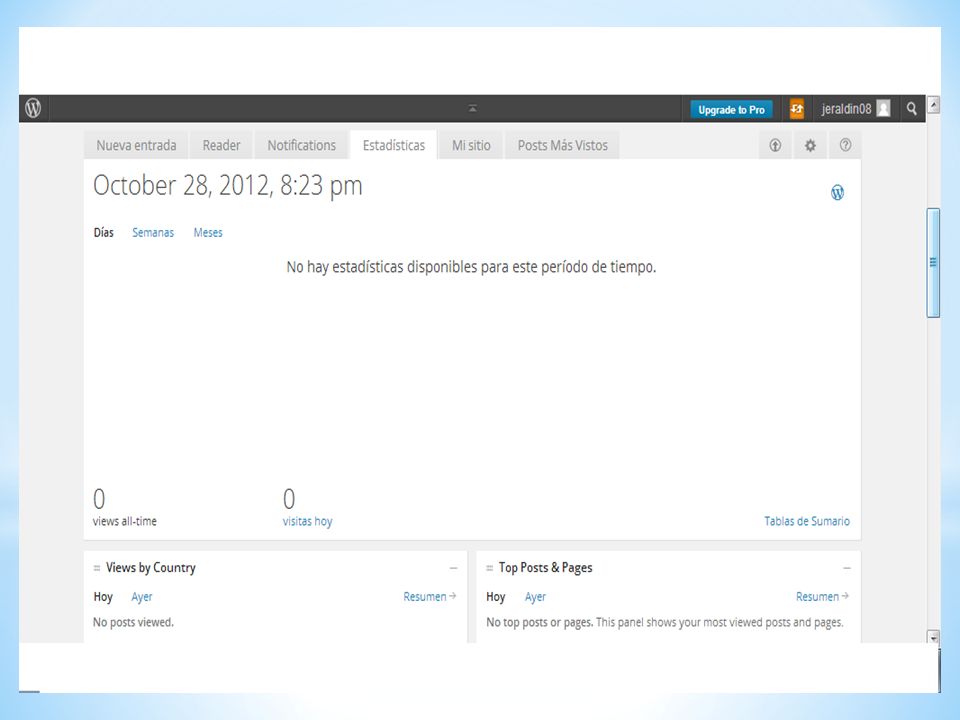Switch stats to Semanas

pyautogui.click(x=153, y=233)
